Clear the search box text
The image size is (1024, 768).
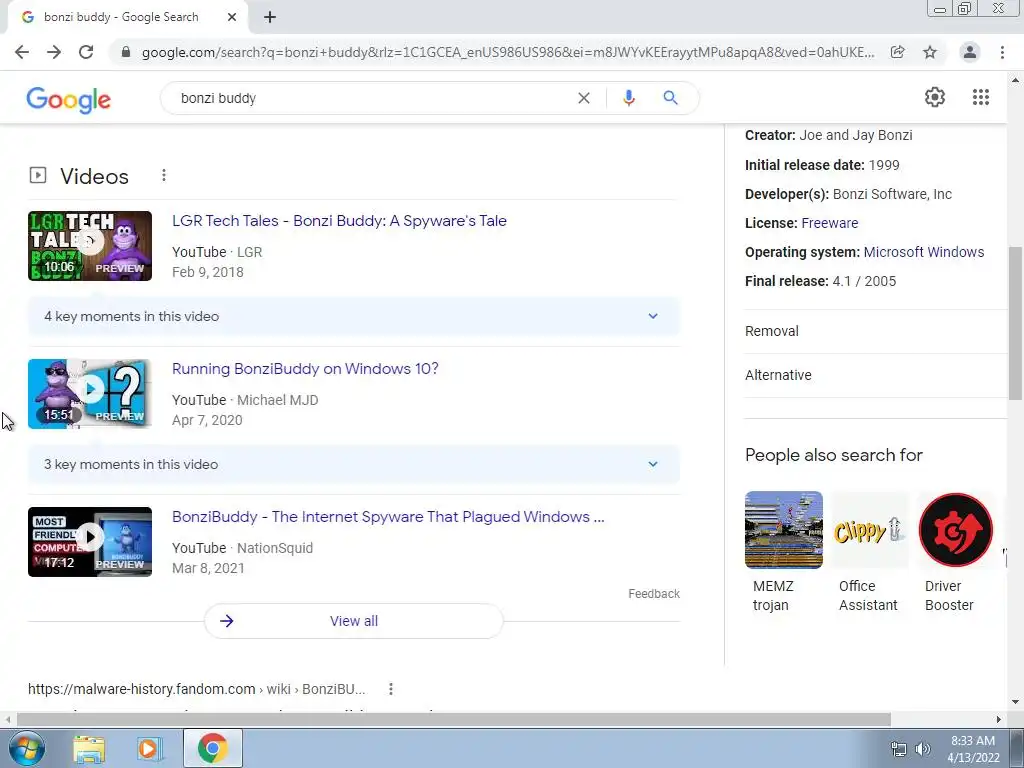click(x=584, y=98)
